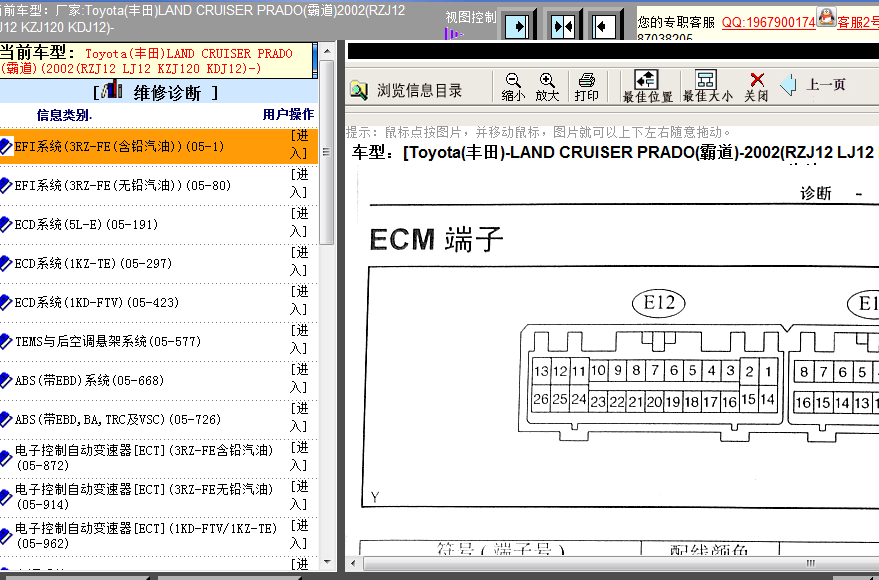Click the 信息类别 column header
The height and width of the screenshot is (580, 879).
click(x=64, y=115)
